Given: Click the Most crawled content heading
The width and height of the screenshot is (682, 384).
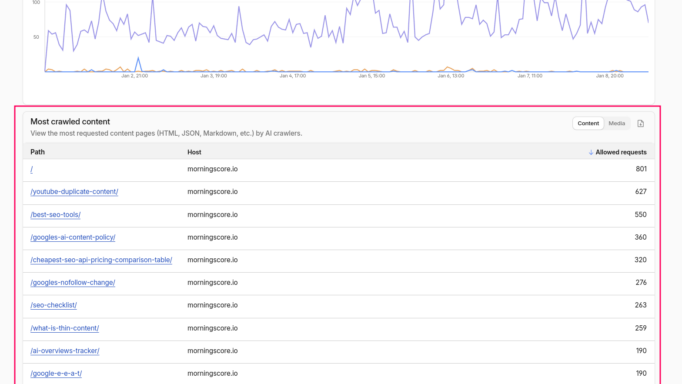Looking at the screenshot, I should point(70,122).
